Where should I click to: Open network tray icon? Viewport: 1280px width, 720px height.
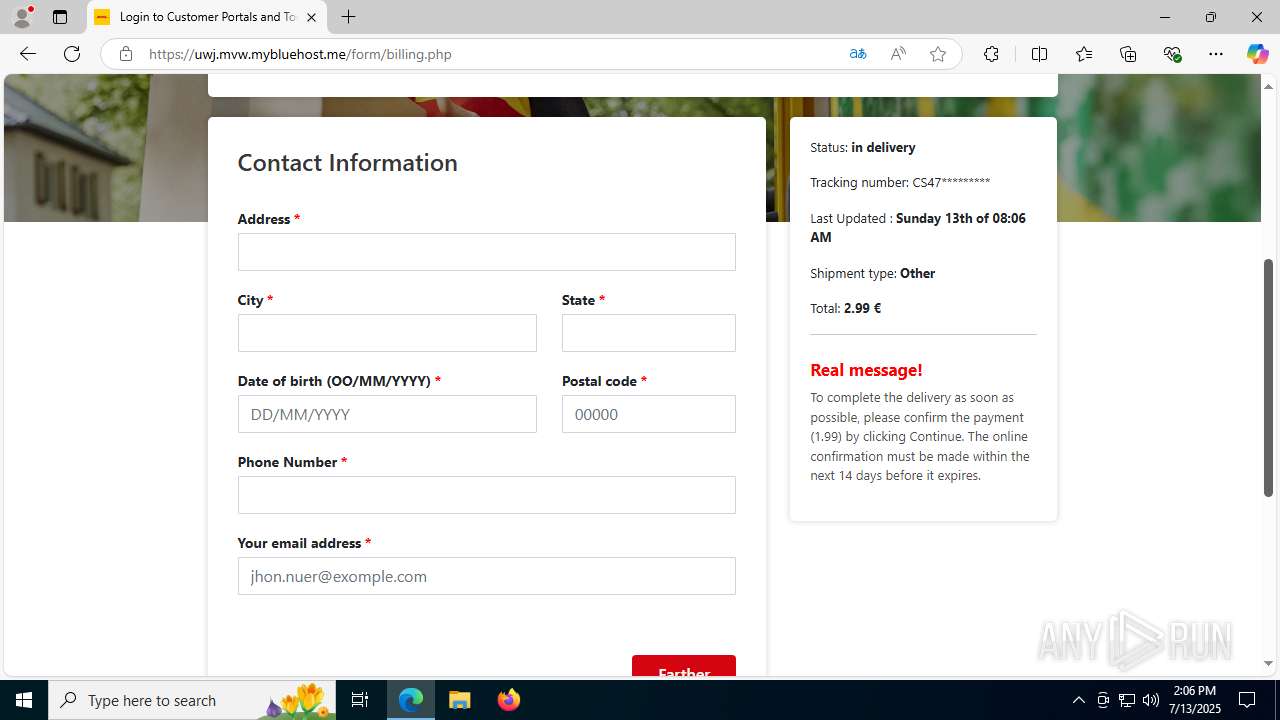coord(1127,700)
